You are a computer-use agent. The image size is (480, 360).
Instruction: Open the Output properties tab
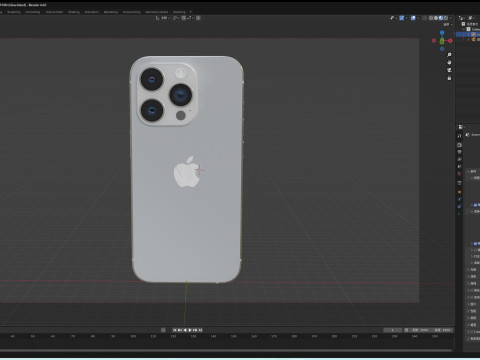[459, 152]
